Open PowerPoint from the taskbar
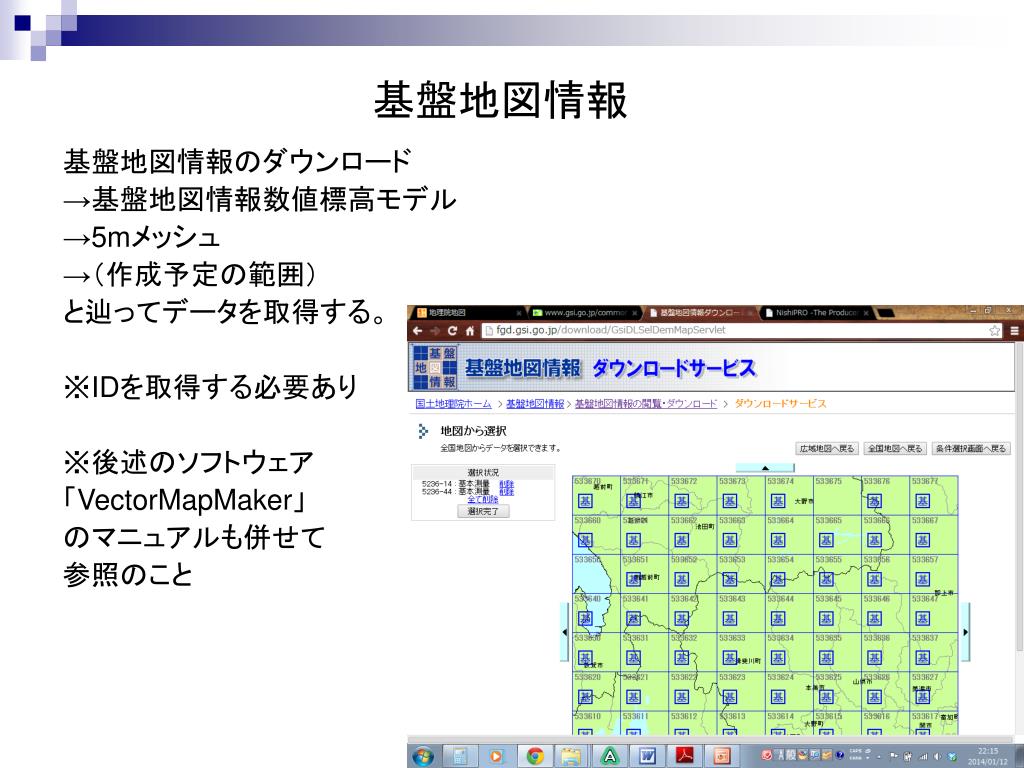 tap(722, 756)
